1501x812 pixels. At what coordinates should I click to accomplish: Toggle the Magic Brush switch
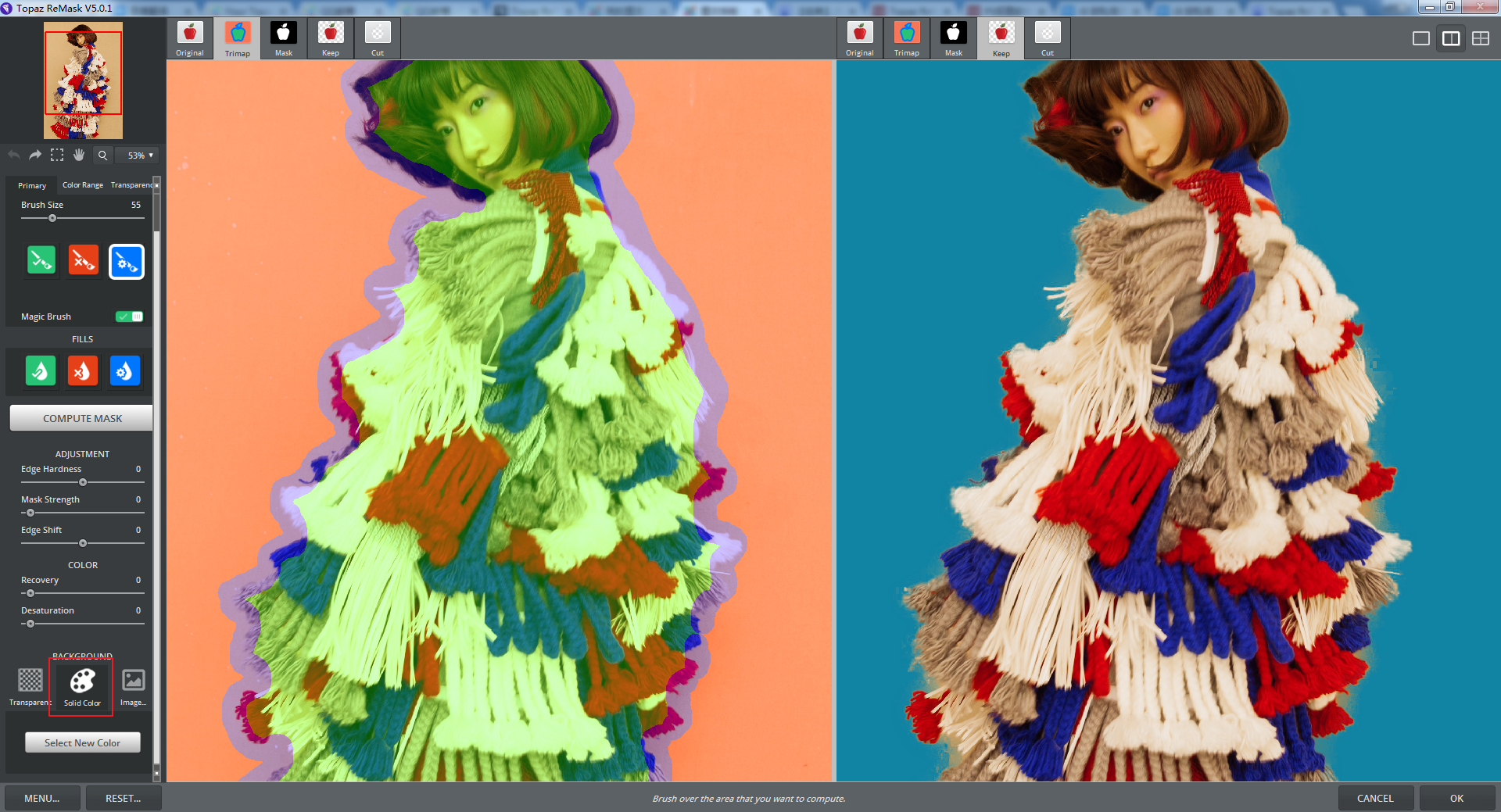(x=130, y=317)
